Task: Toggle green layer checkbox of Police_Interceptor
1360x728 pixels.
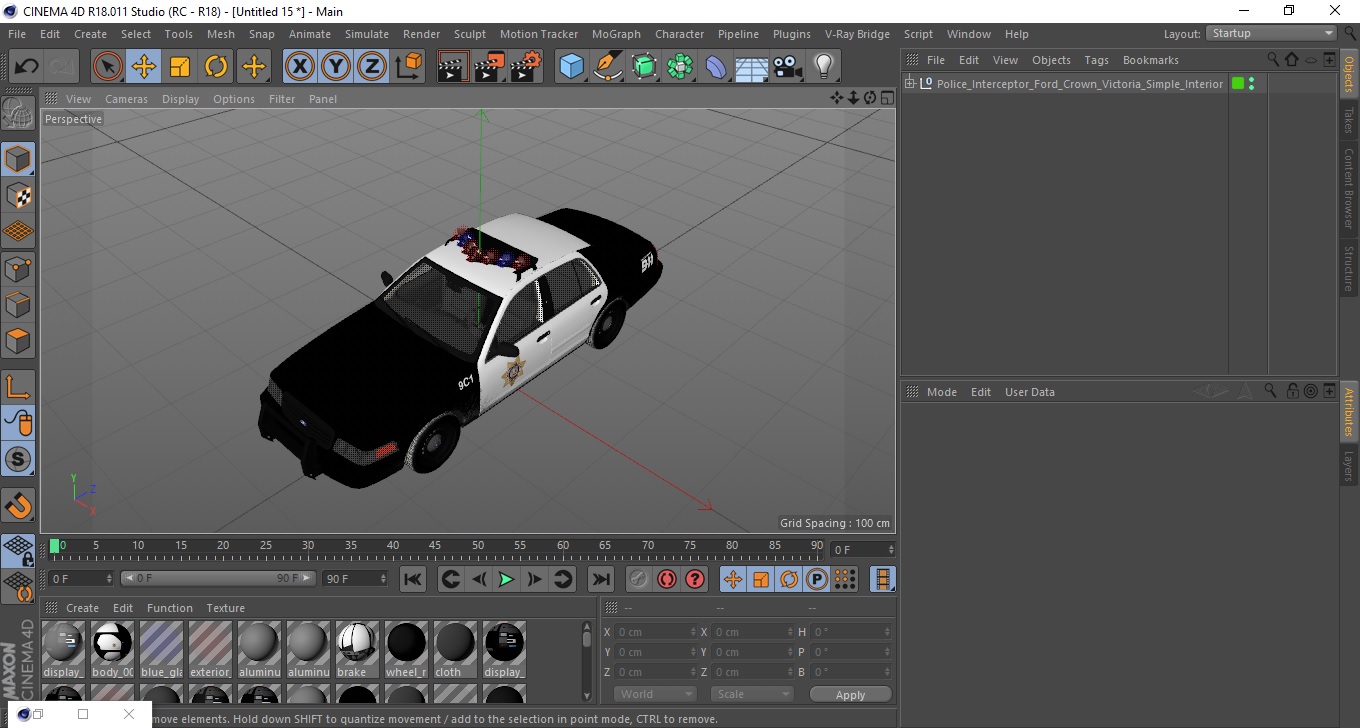Action: point(1238,84)
